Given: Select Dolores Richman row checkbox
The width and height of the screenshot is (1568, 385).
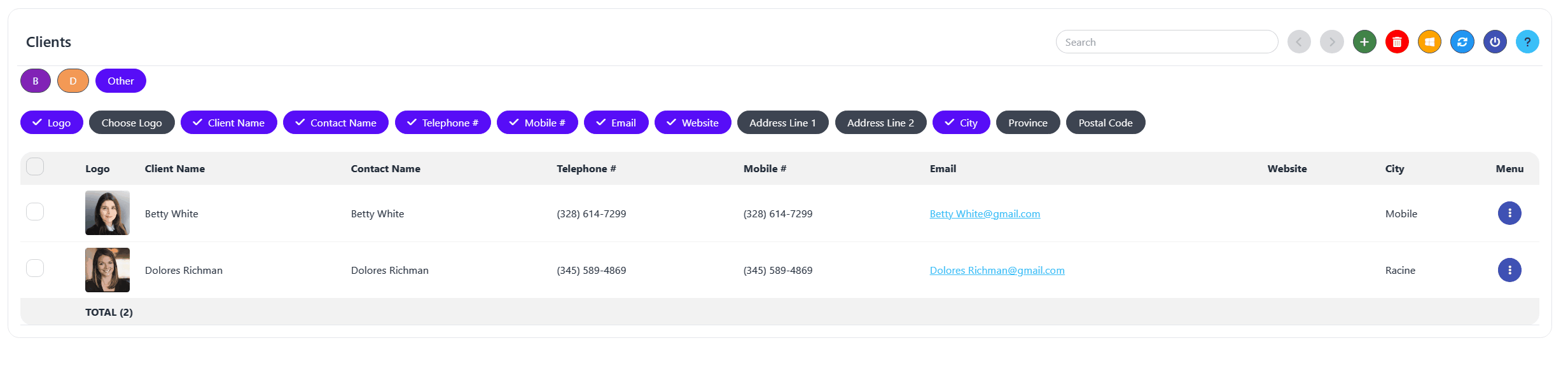Looking at the screenshot, I should point(35,268).
